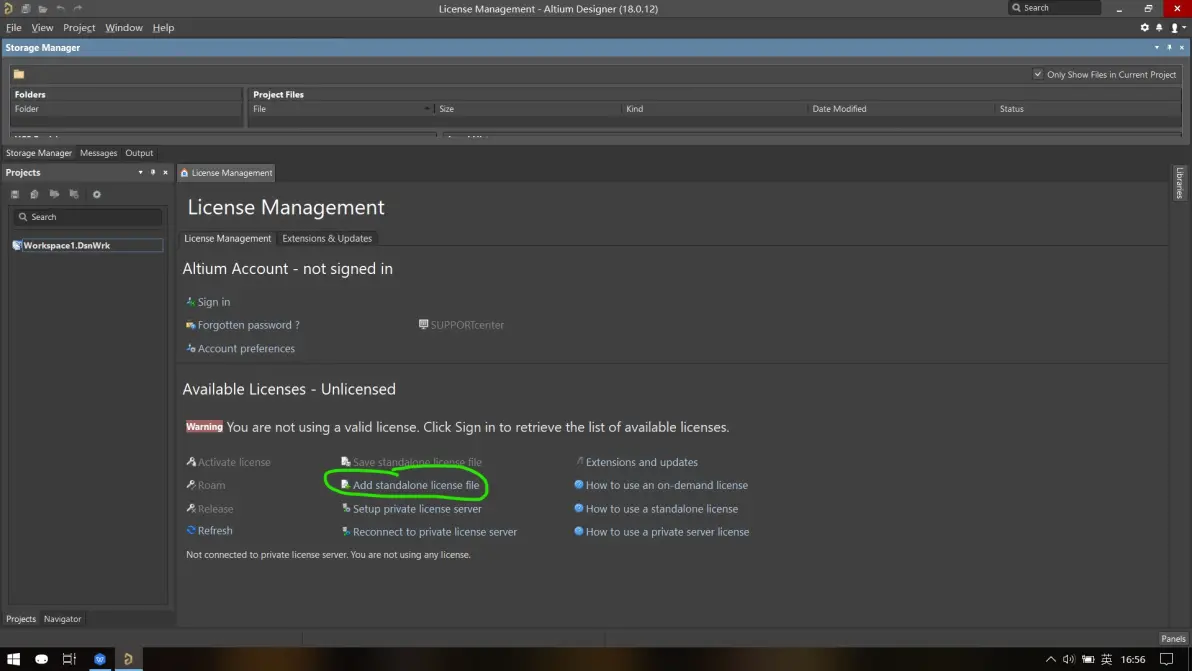Open the Project menu
This screenshot has height=671, width=1192.
click(79, 27)
